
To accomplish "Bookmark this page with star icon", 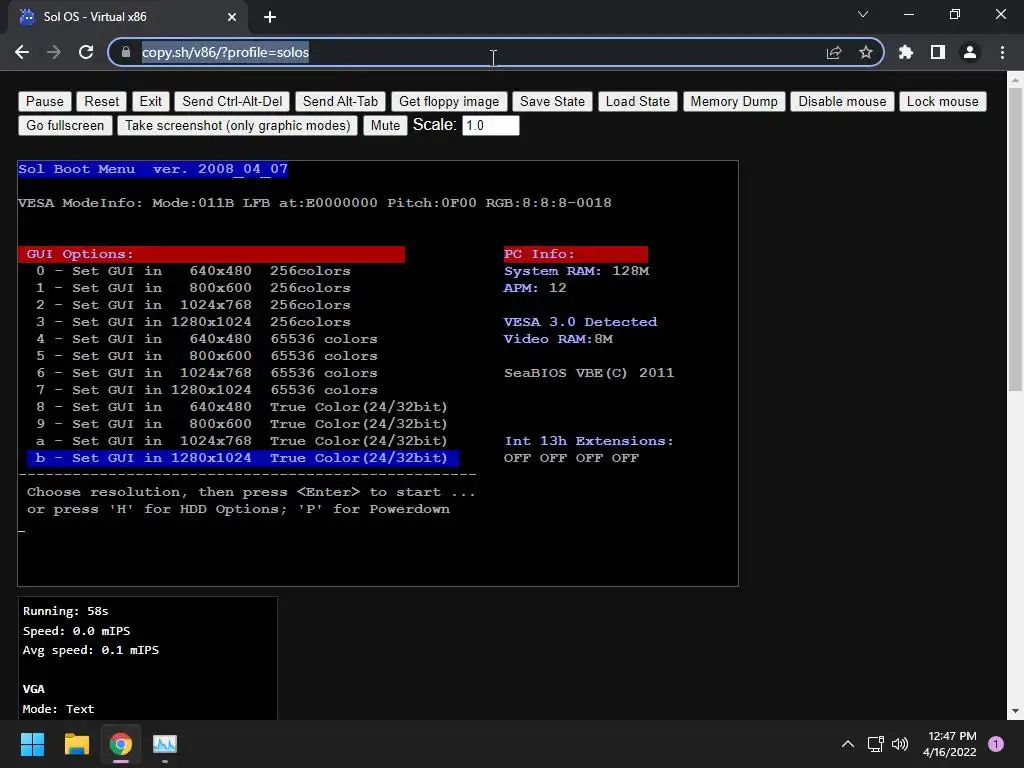I will [x=866, y=52].
